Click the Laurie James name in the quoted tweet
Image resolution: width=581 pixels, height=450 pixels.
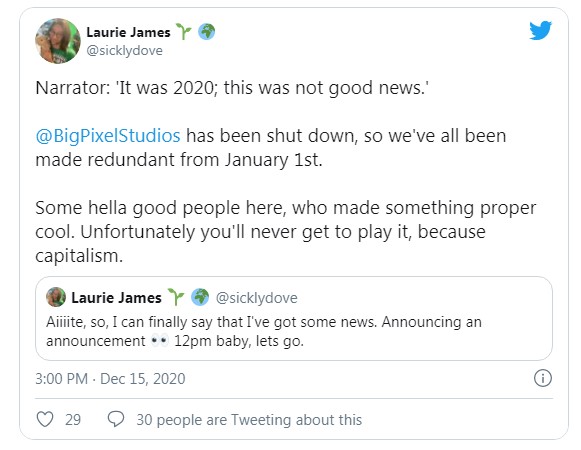[x=116, y=298]
